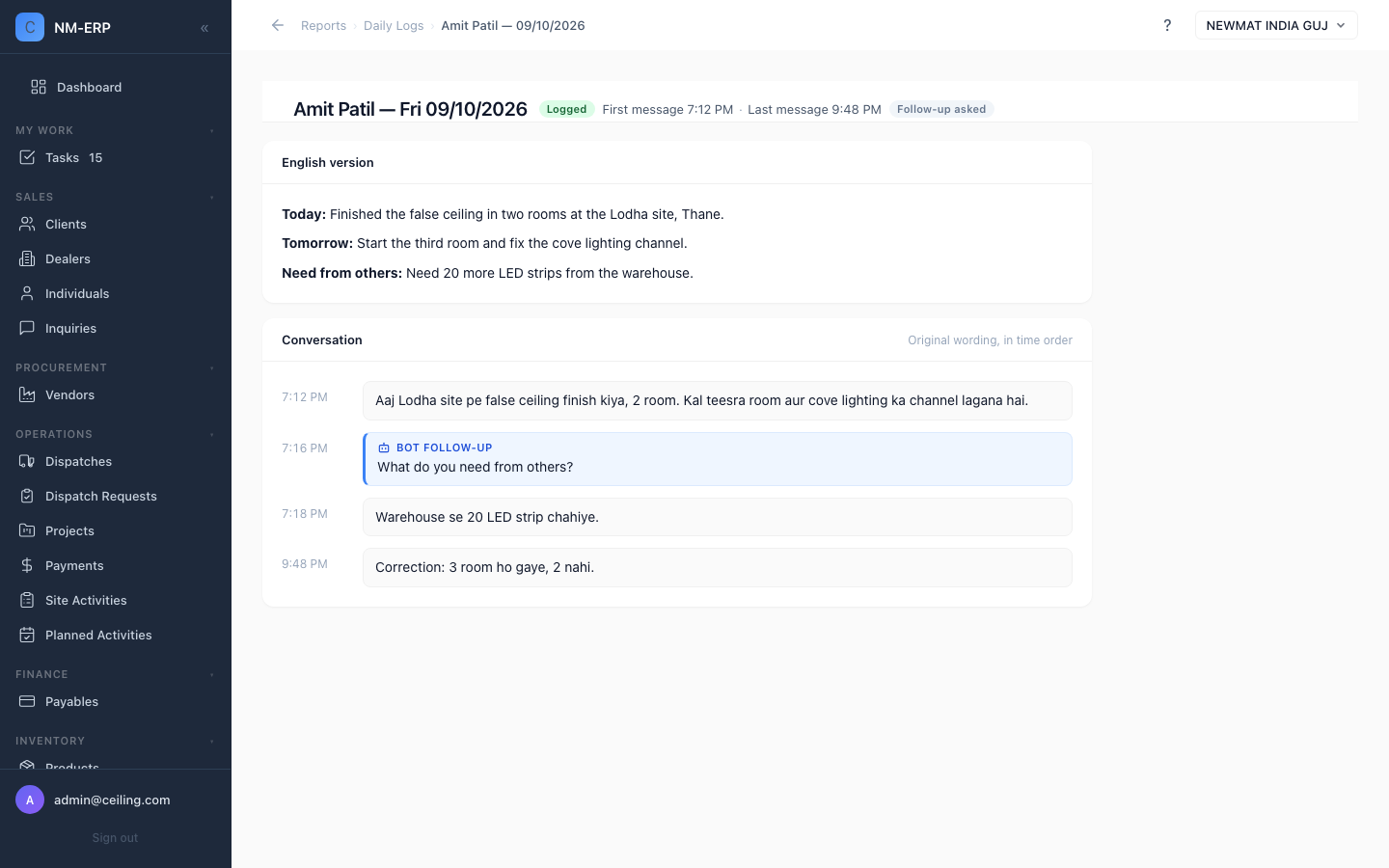
Task: Click the Vendors factory icon
Action: tap(27, 394)
